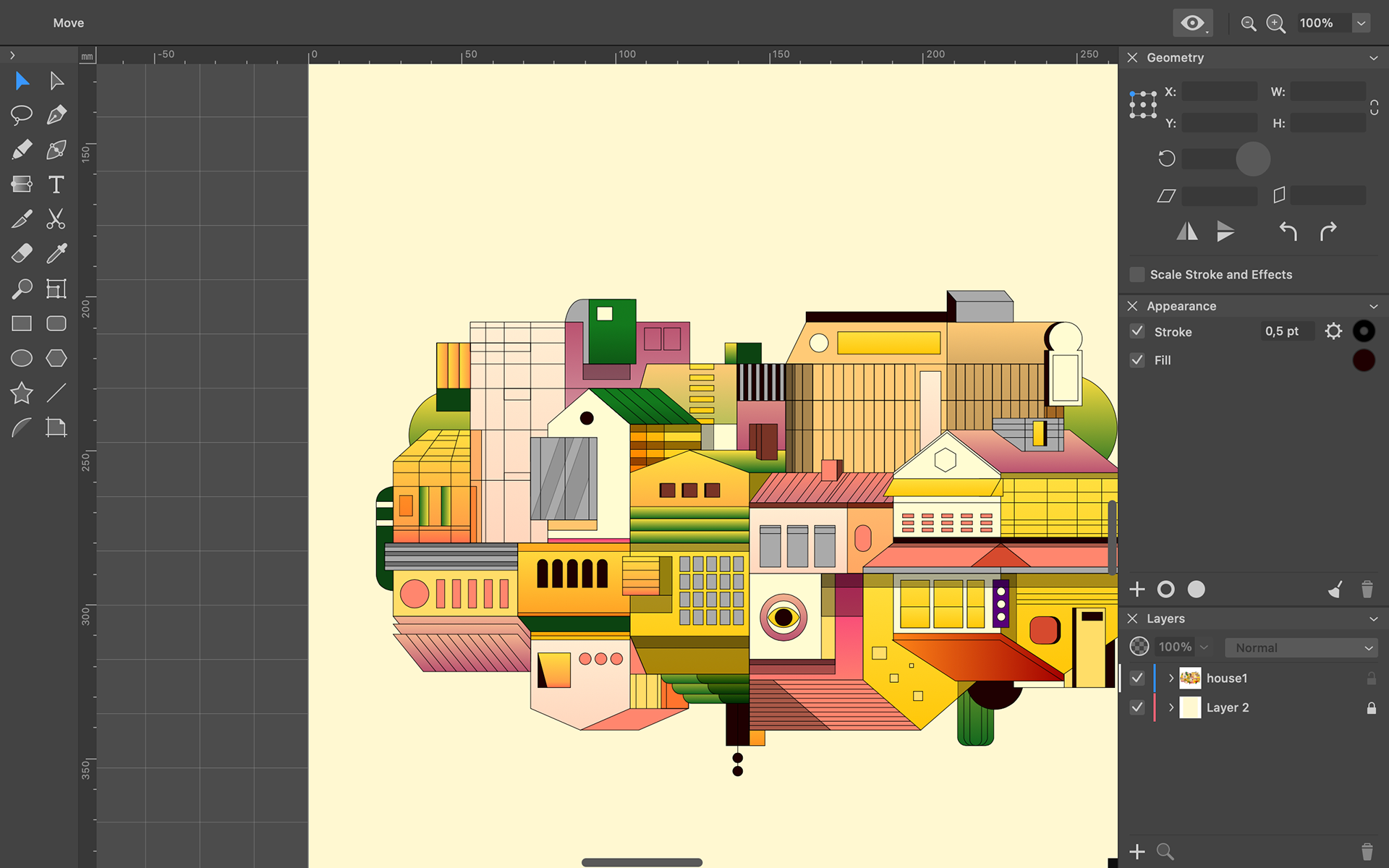This screenshot has width=1389, height=868.
Task: Select the Text tool
Action: coord(56,184)
